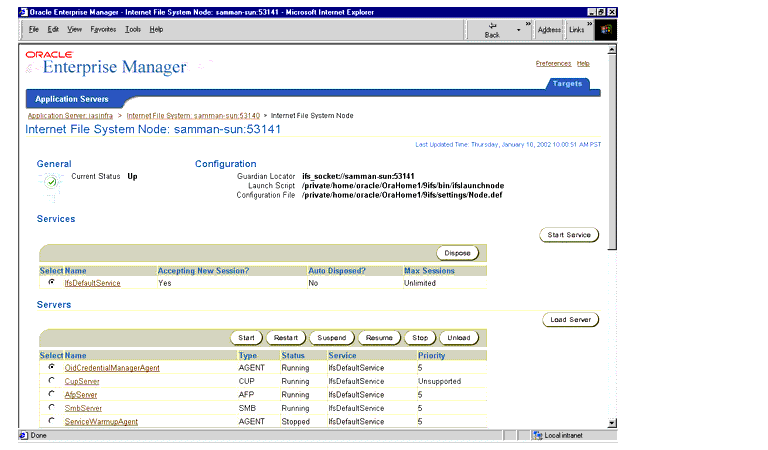Image resolution: width=768 pixels, height=450 pixels.
Task: Click the Suspend server button
Action: 332,338
